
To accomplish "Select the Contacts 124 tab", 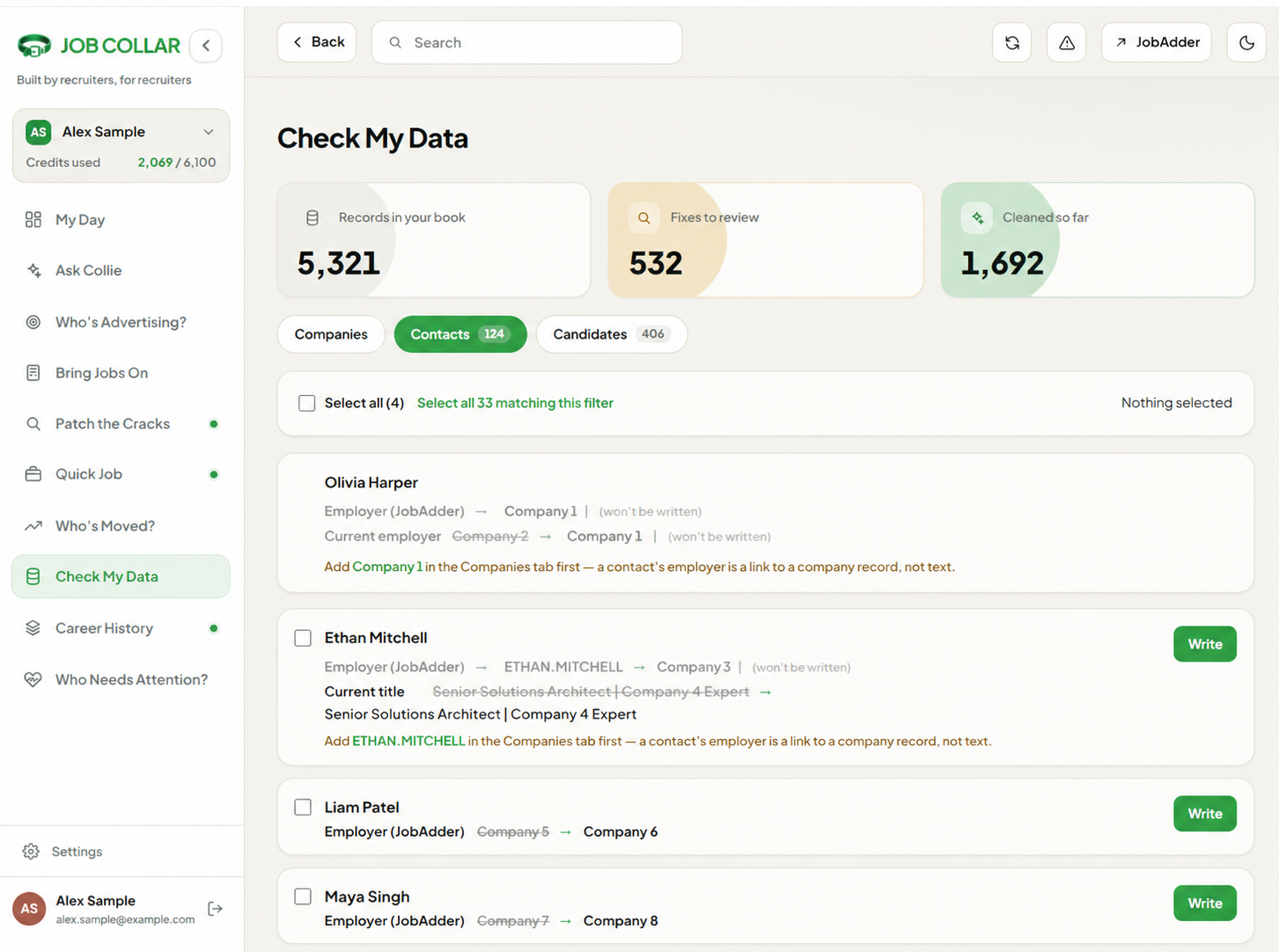I will (460, 334).
